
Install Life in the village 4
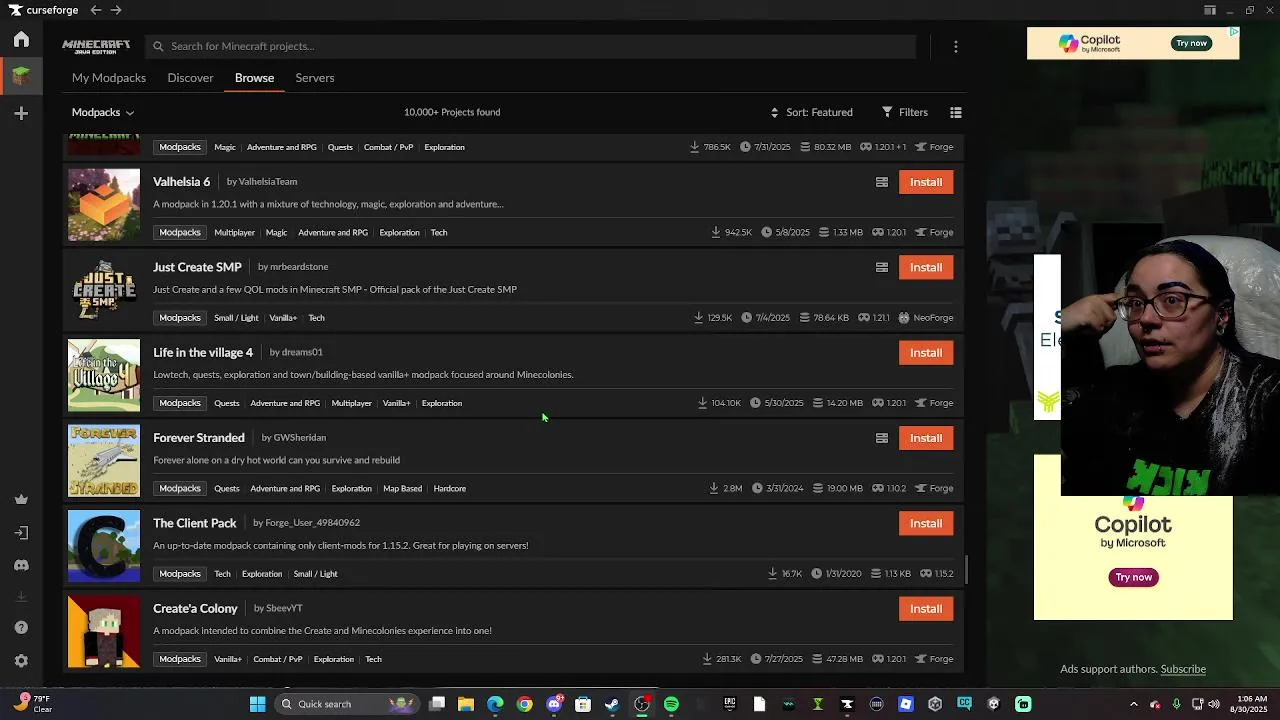926,352
